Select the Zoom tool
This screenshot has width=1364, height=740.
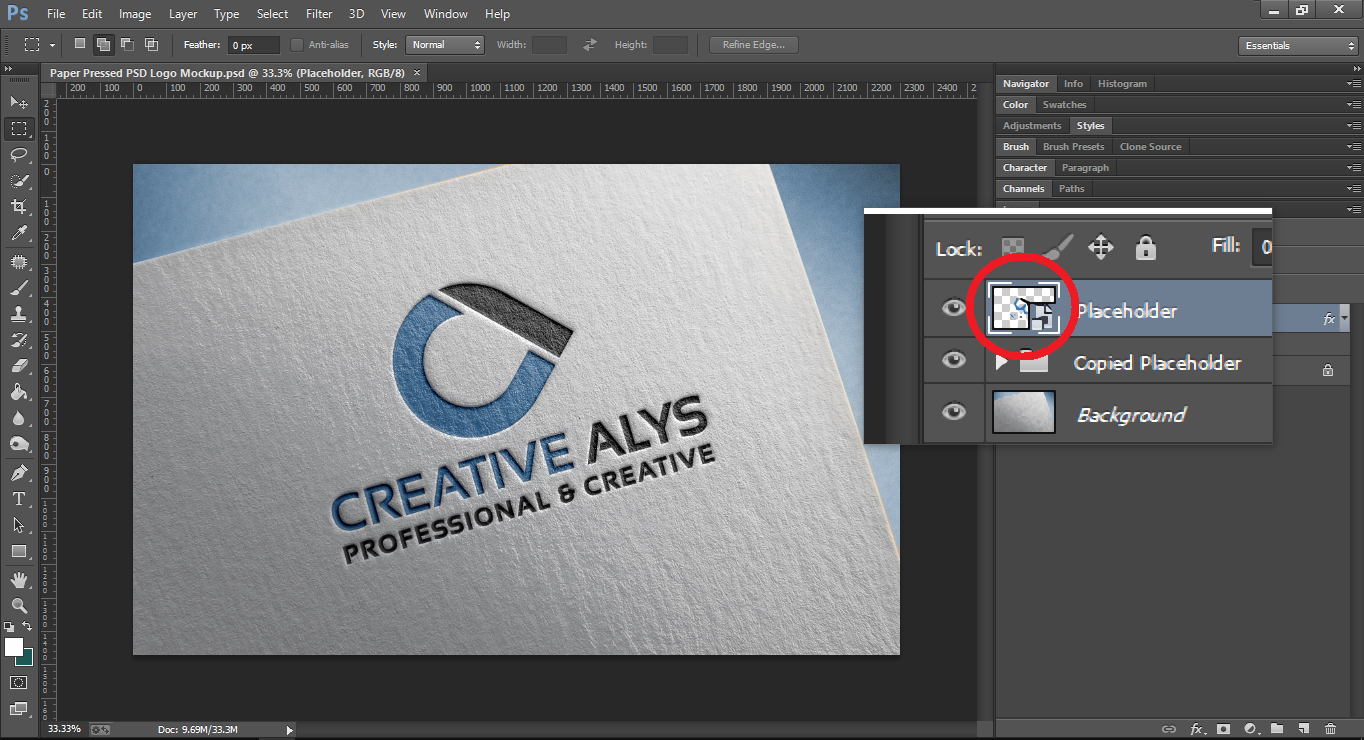point(18,605)
